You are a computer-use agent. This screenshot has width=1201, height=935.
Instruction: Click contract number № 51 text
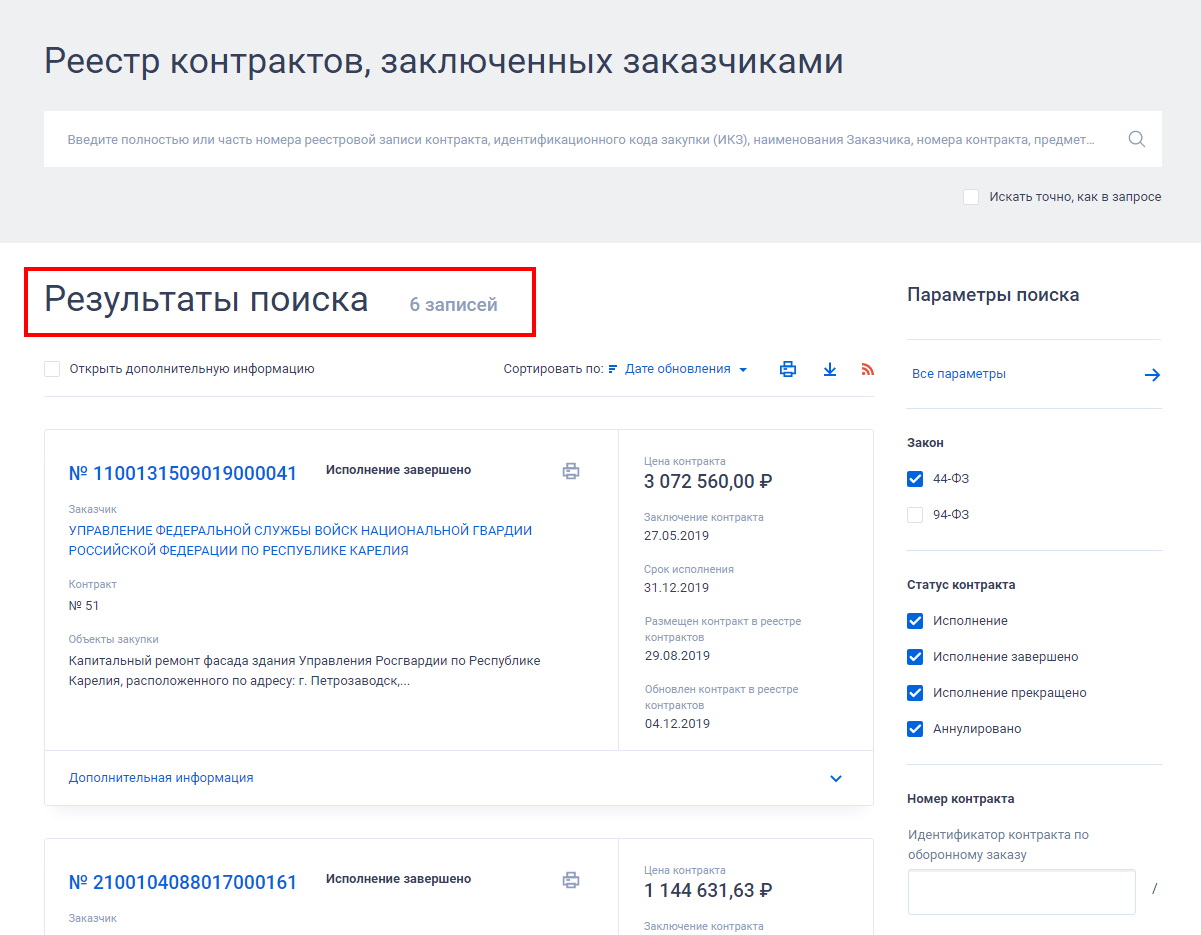pyautogui.click(x=84, y=606)
